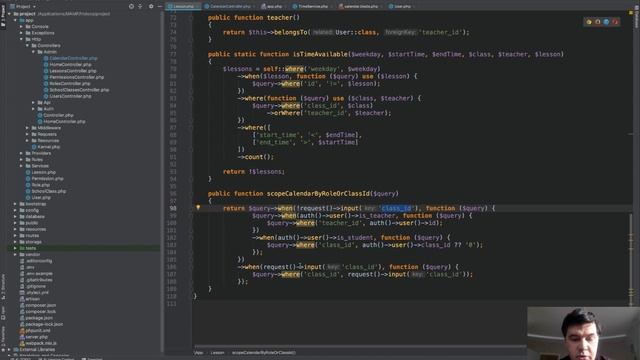Collapse the Controllers folder
The width and height of the screenshot is (640, 360).
[28, 46]
